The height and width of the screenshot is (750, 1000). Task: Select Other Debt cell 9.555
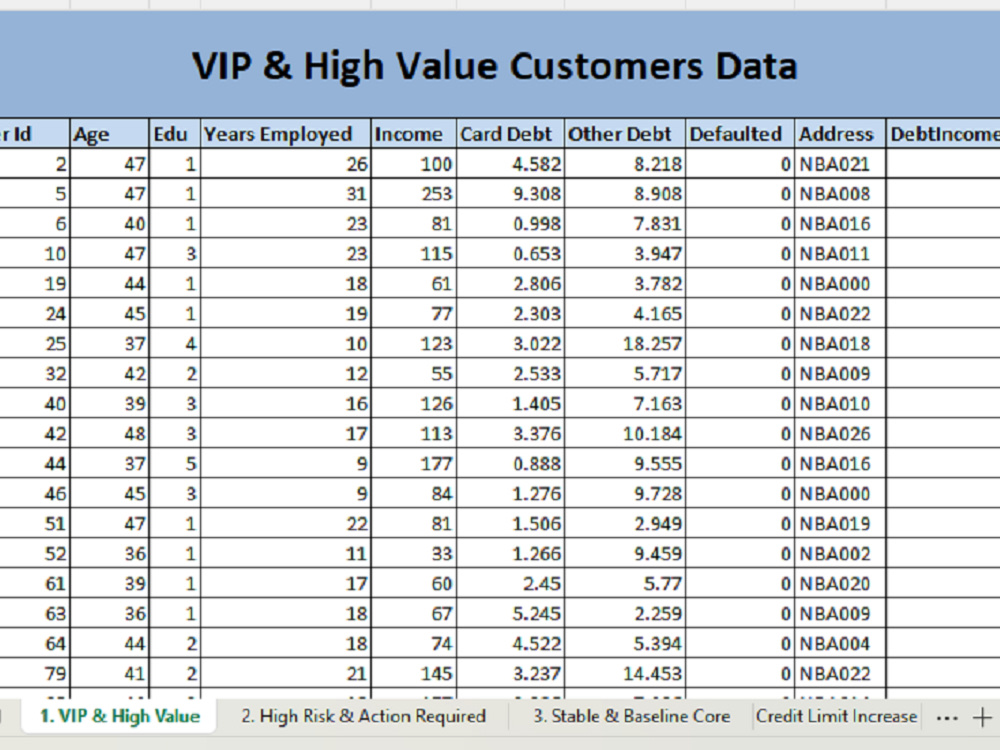[625, 464]
